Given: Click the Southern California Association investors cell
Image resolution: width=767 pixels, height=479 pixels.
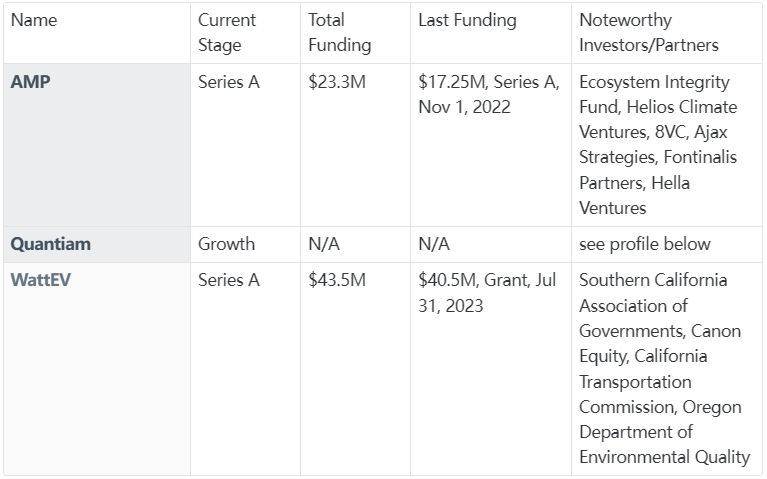Looking at the screenshot, I should point(667,369).
